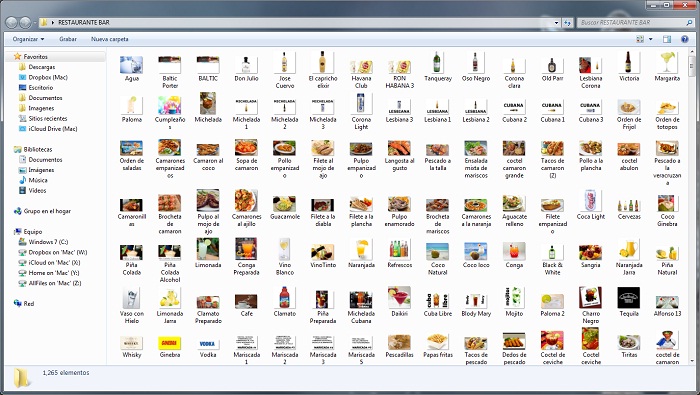The width and height of the screenshot is (700, 395).
Task: Open the help button
Action: tap(685, 39)
